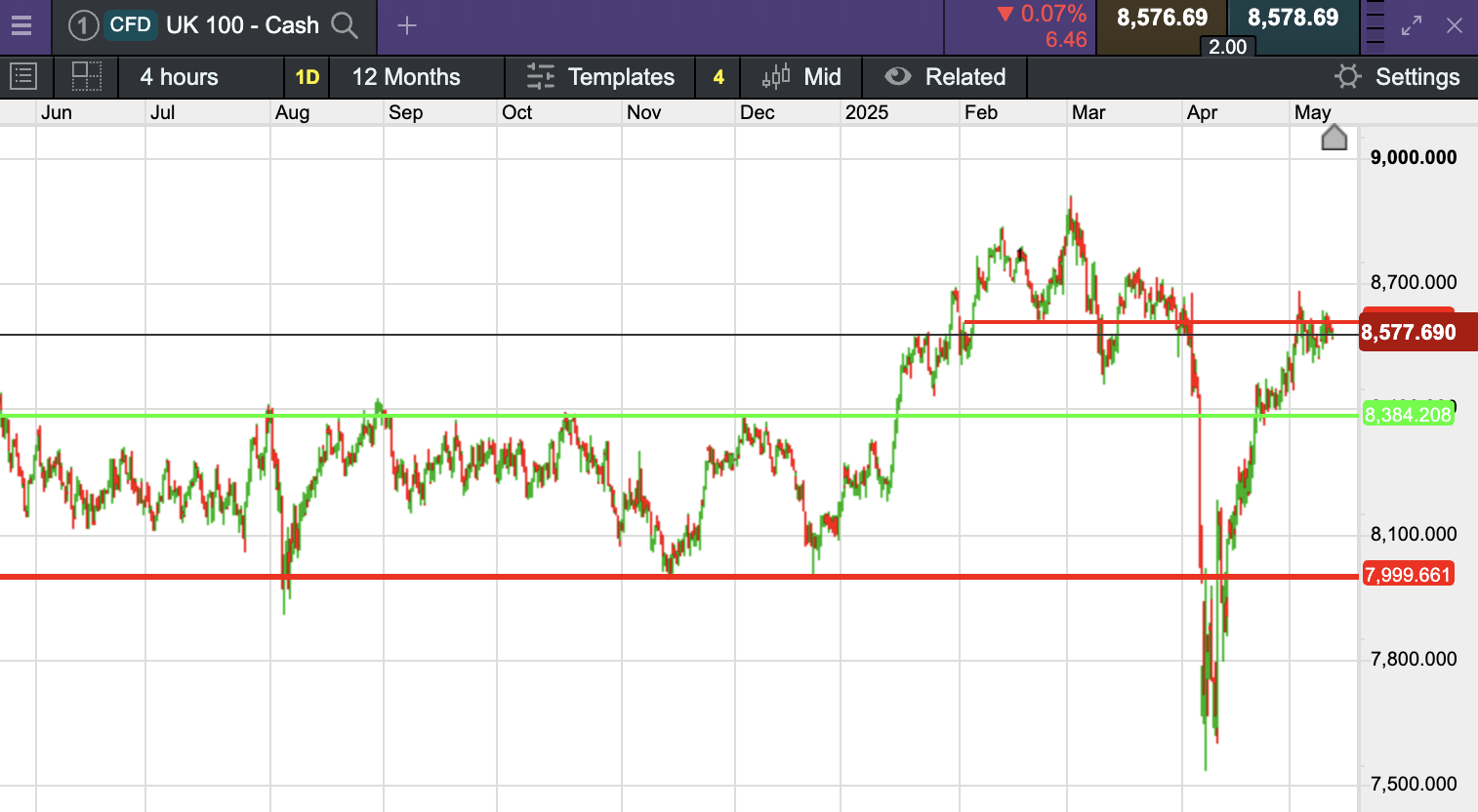Open the lined list panel icon
The height and width of the screenshot is (812, 1478).
22,76
